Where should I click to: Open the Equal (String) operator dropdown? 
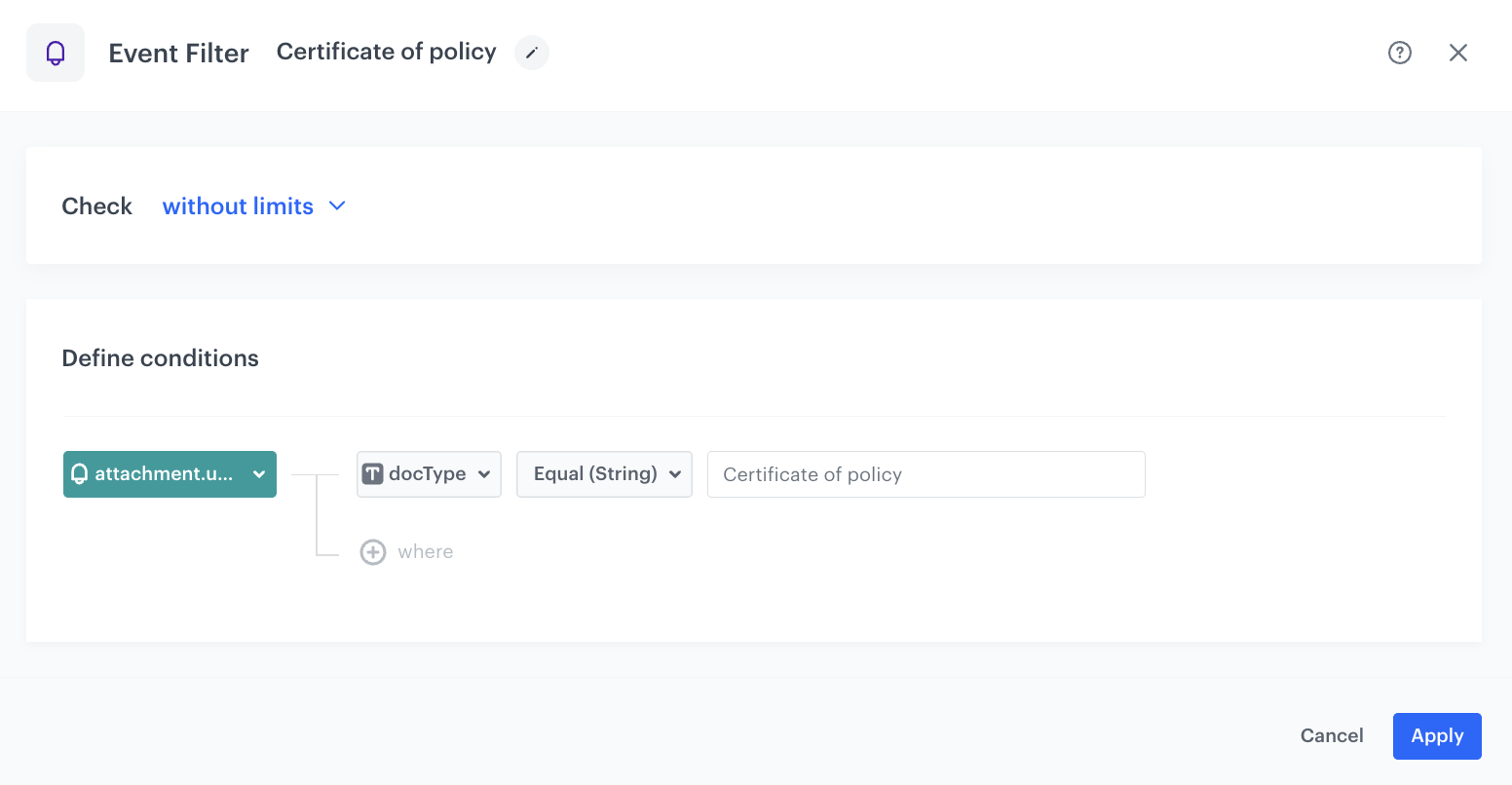pyautogui.click(x=595, y=474)
